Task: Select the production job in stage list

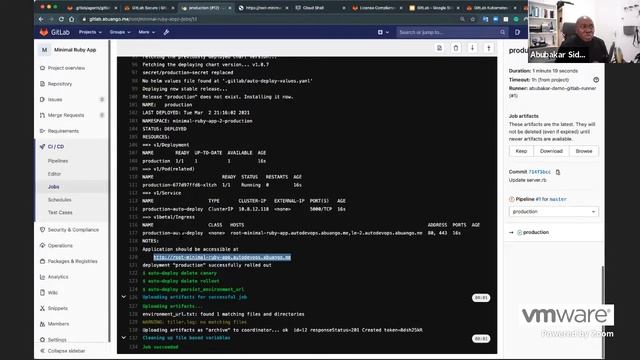Action: click(536, 232)
